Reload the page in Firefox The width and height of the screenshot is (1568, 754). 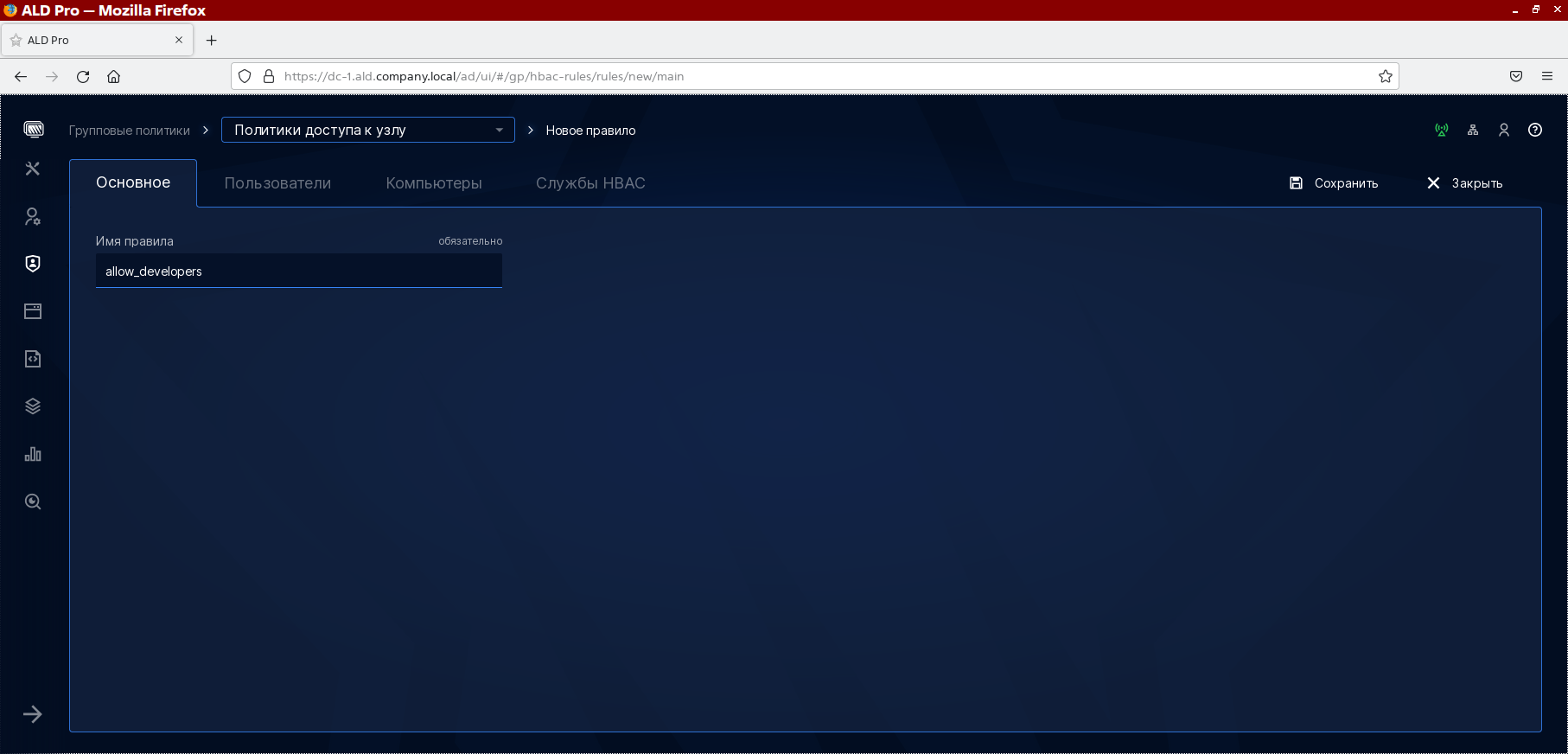(x=83, y=76)
